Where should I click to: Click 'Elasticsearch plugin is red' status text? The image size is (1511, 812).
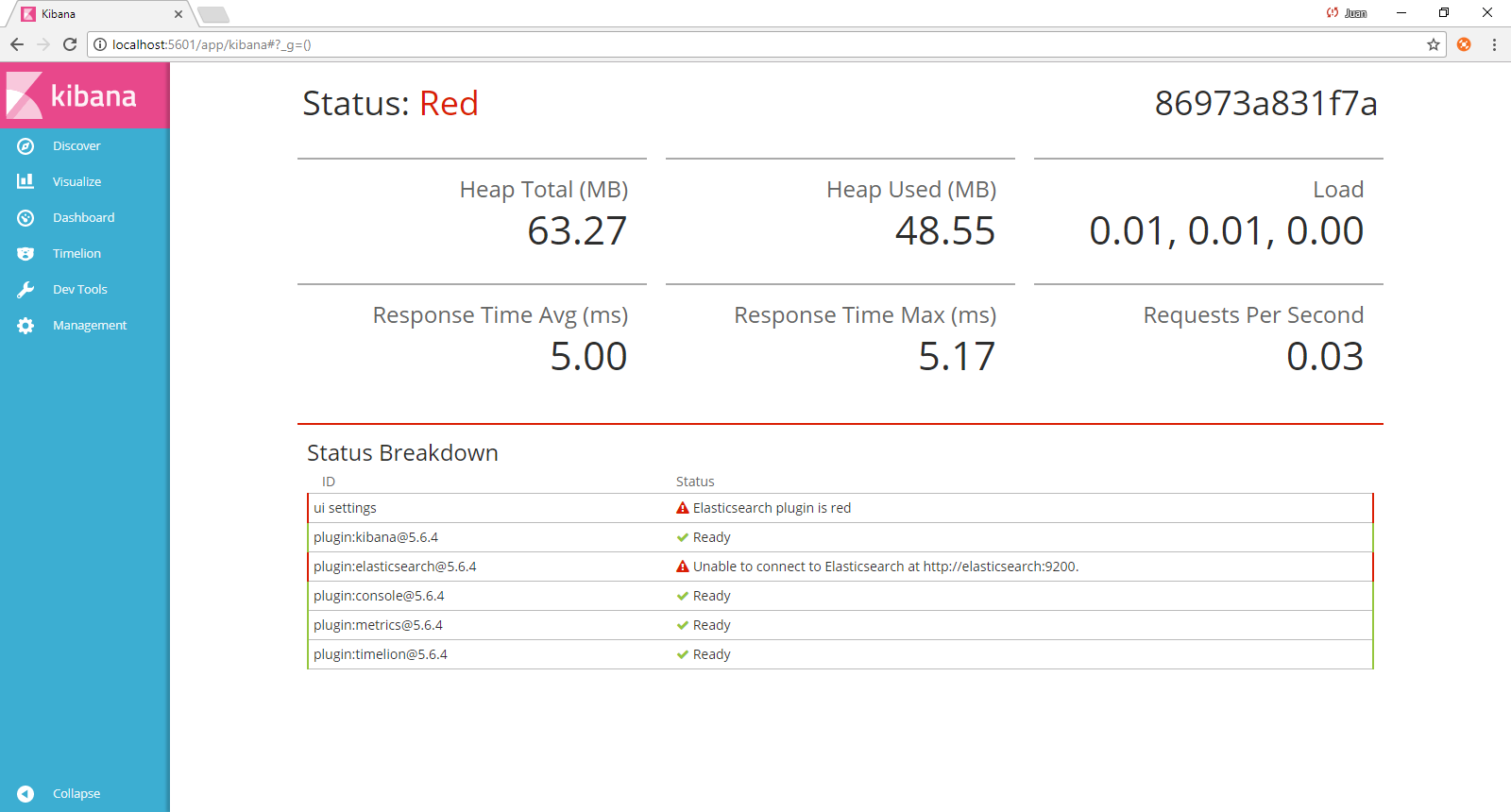click(x=772, y=508)
